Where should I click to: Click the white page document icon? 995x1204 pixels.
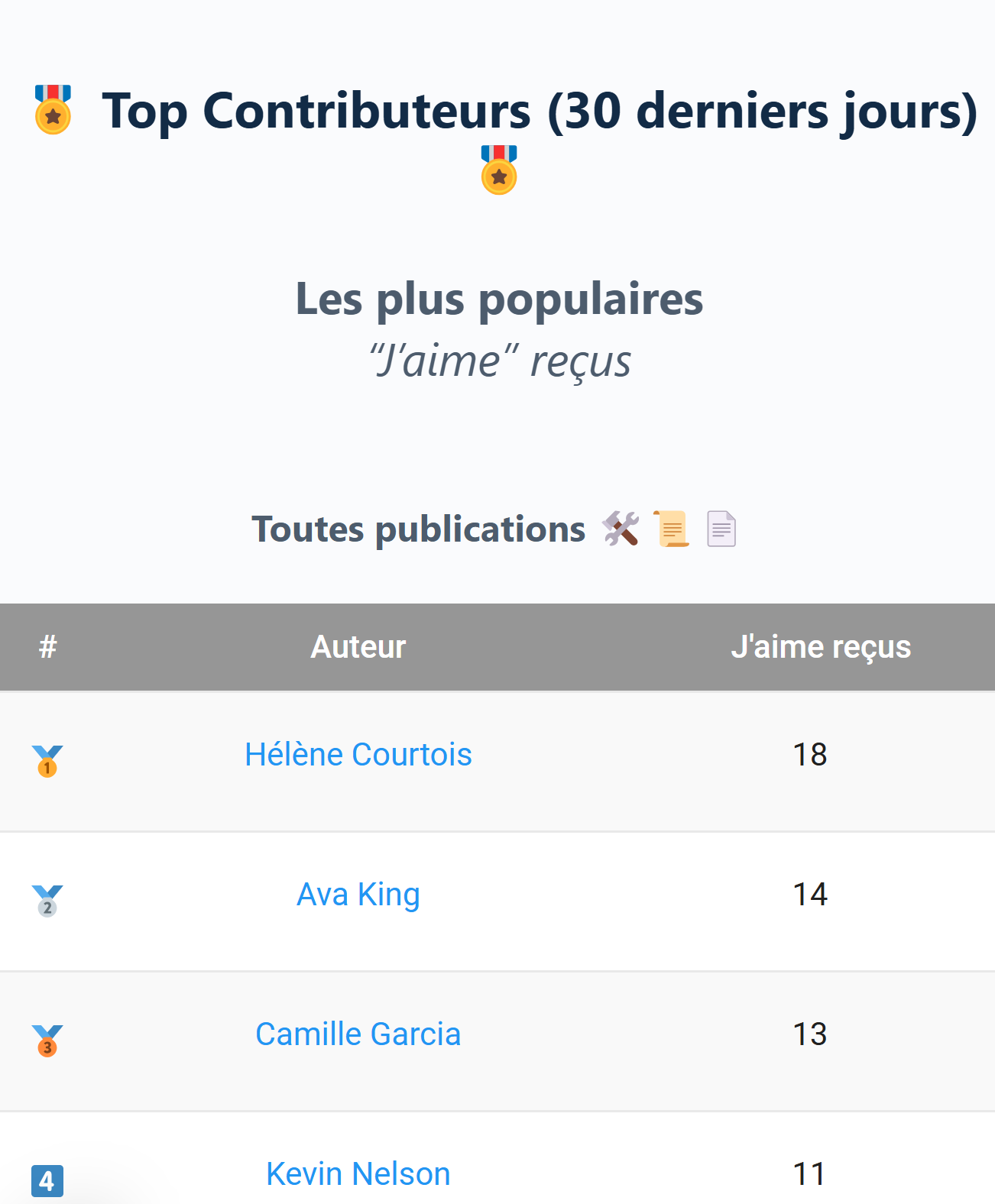(x=721, y=529)
